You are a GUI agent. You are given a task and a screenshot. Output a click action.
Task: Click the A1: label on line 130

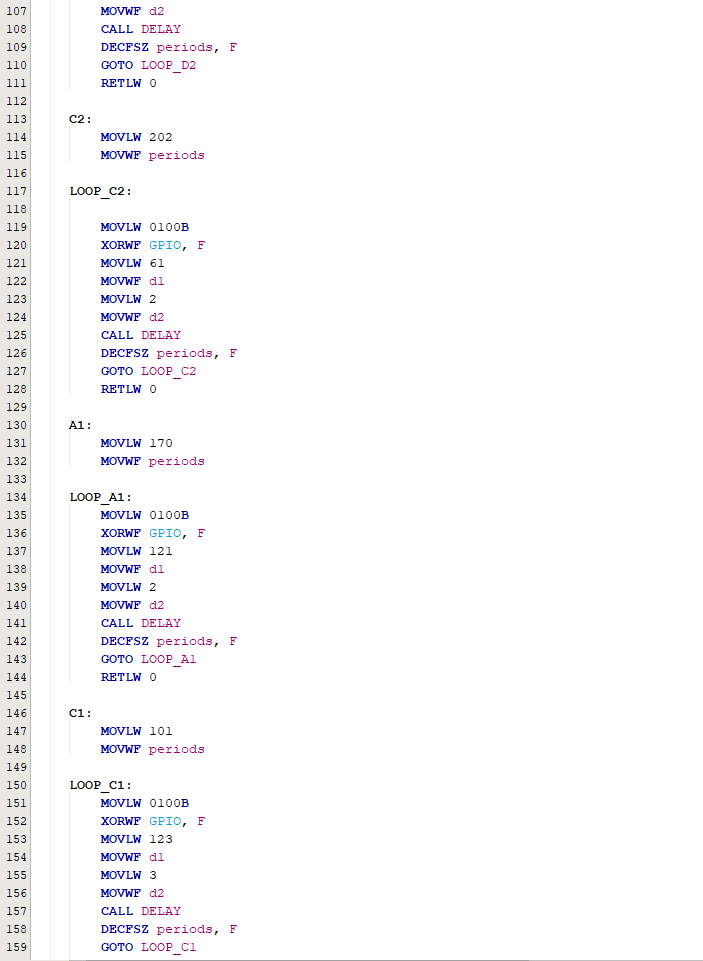(80, 425)
